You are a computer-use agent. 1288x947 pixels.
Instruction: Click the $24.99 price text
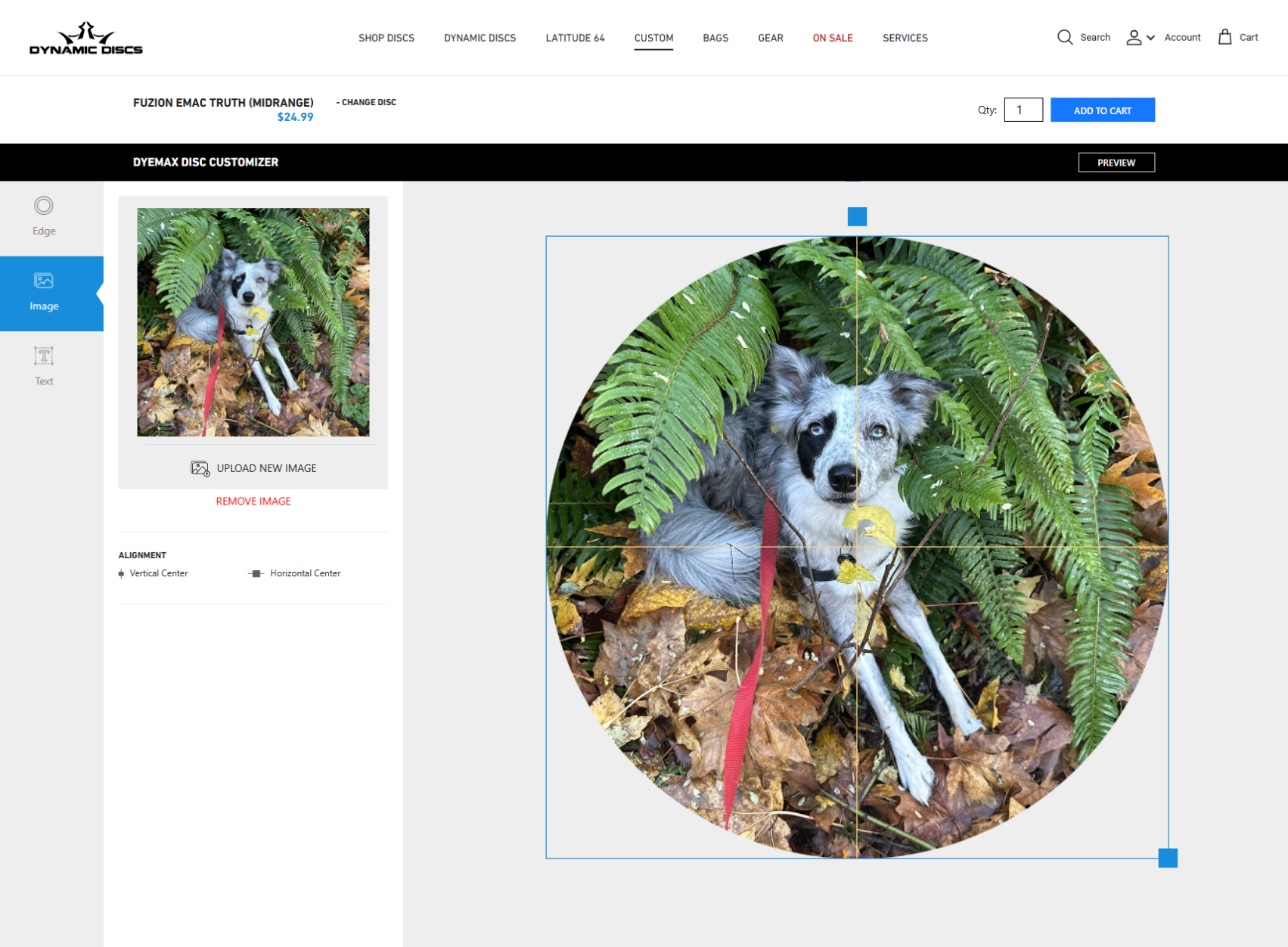[295, 117]
